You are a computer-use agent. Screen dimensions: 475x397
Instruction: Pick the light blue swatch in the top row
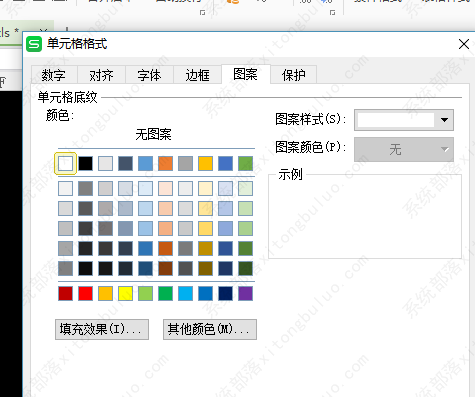click(145, 163)
